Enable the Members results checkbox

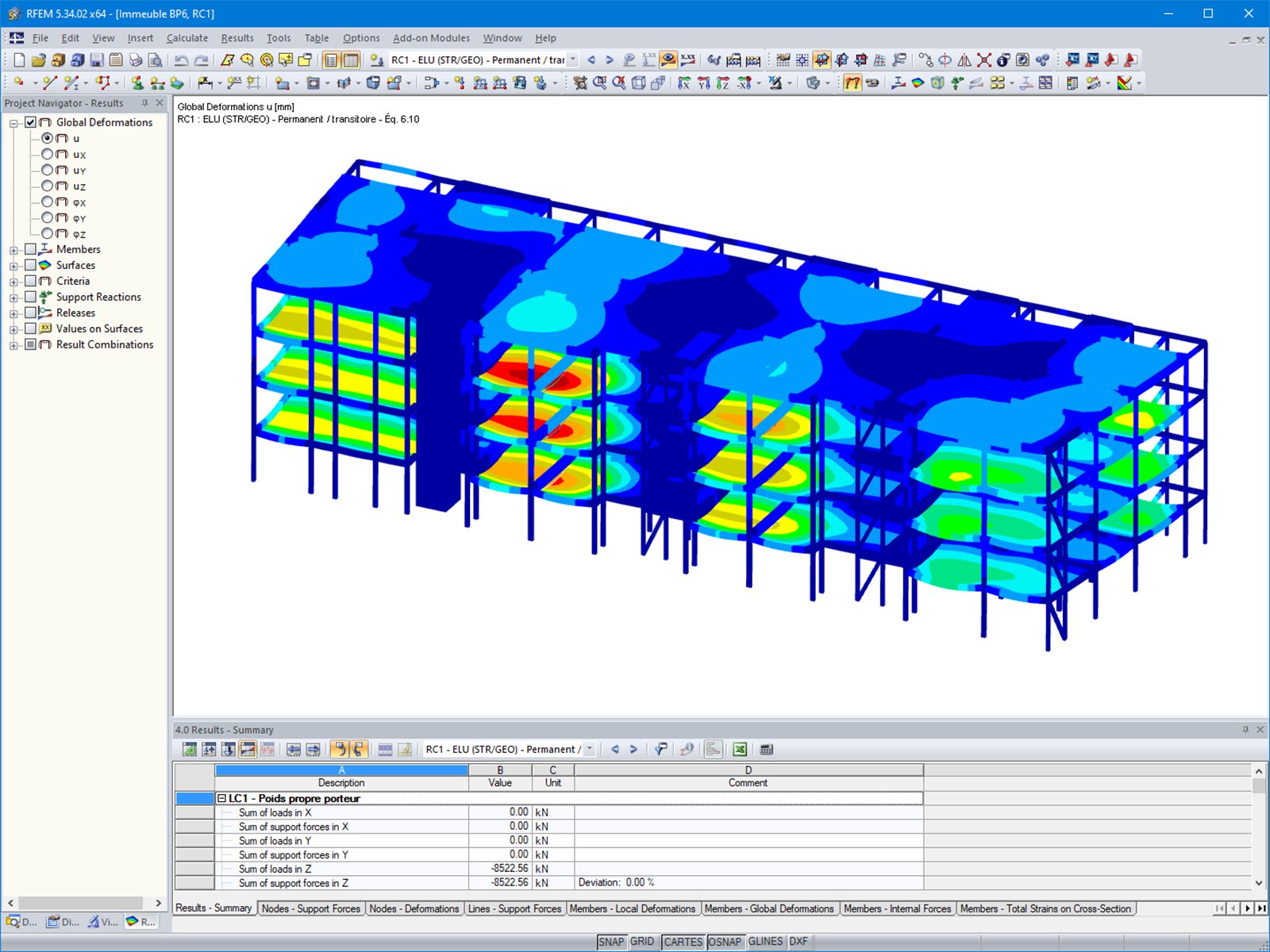coord(31,249)
